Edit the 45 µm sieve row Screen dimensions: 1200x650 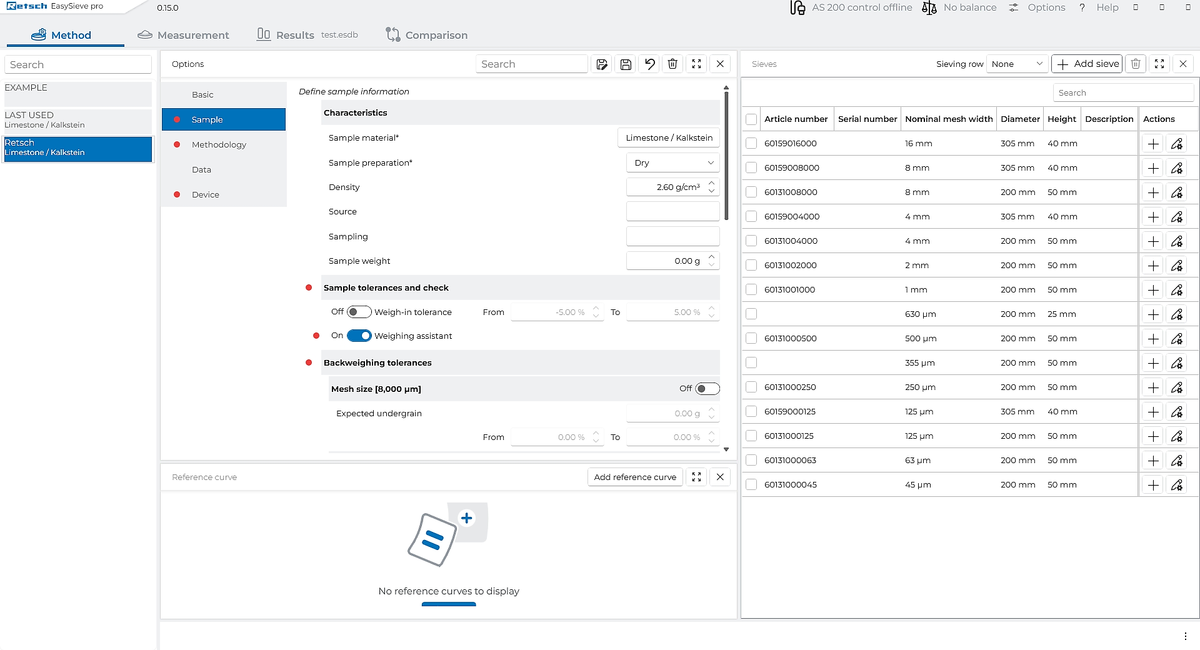click(1177, 485)
